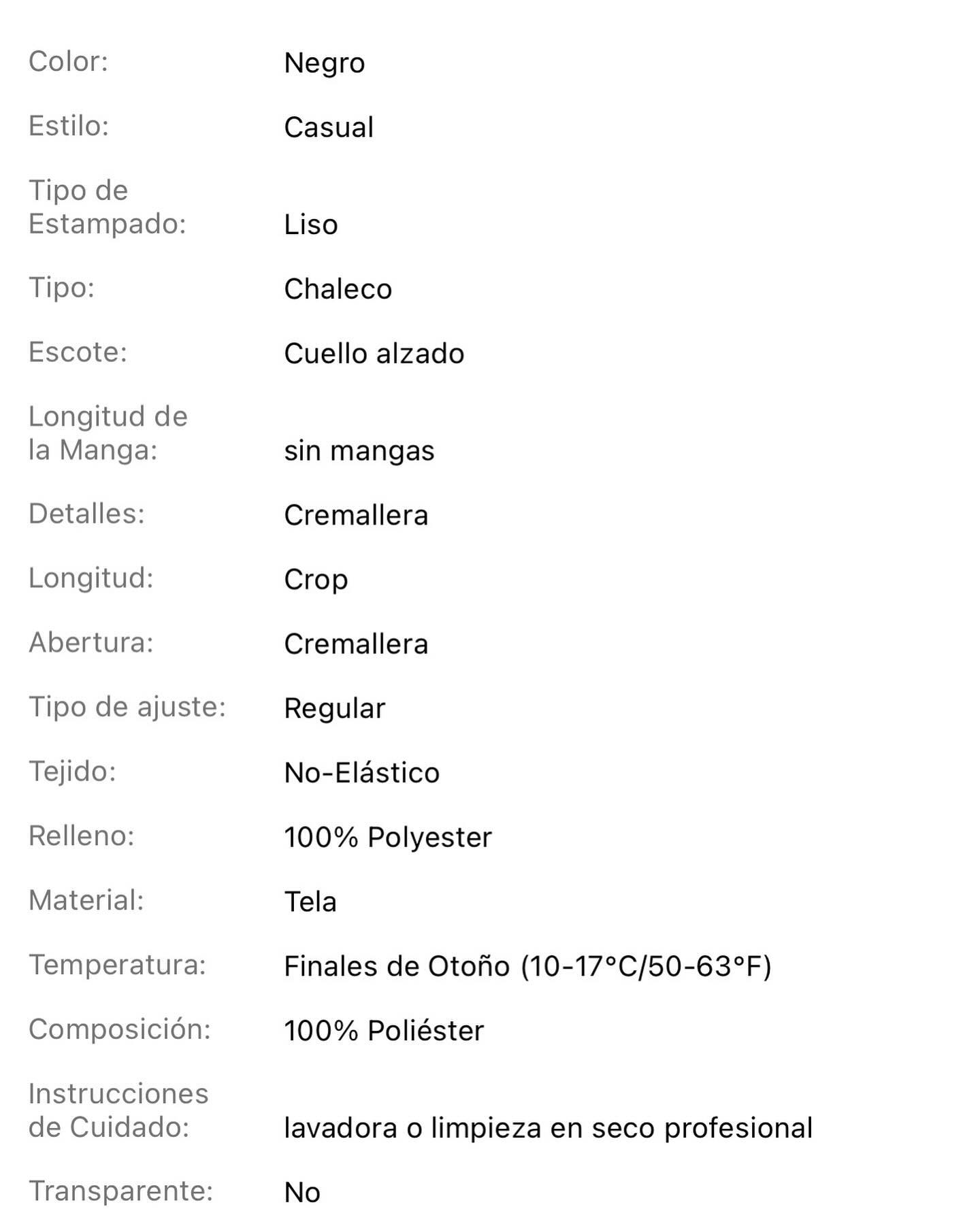Select the 'sin mangas' sleeve length text

(x=359, y=451)
